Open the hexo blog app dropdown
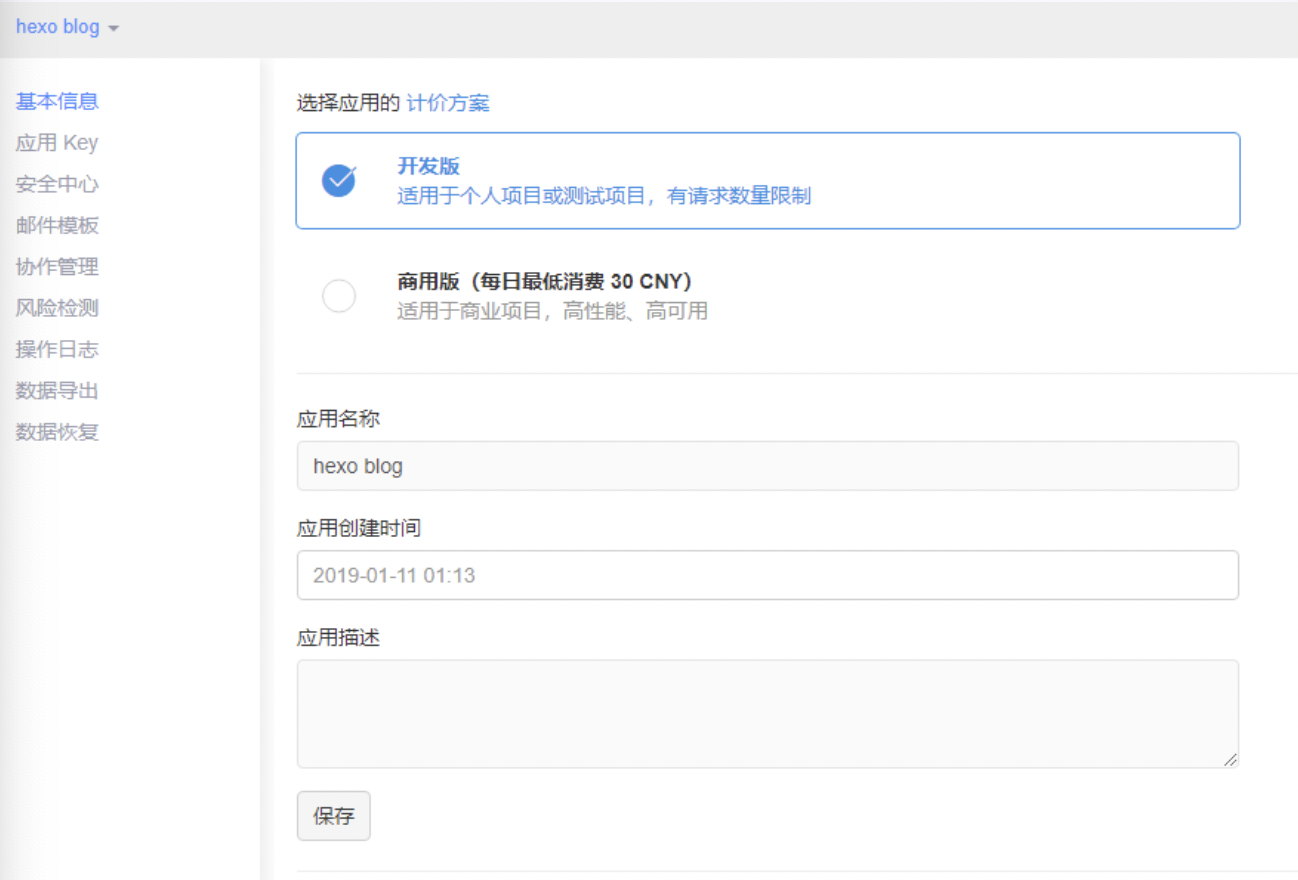The height and width of the screenshot is (880, 1298). click(67, 27)
